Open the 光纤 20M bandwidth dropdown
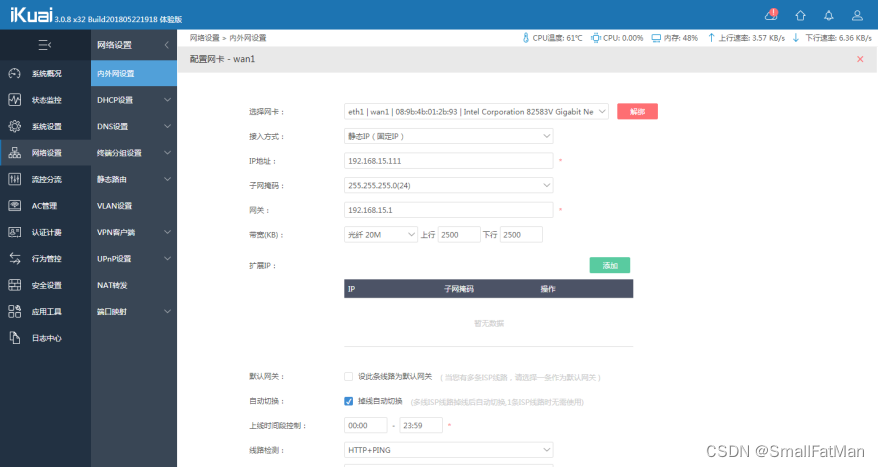Viewport: 879px width, 467px height. [x=381, y=235]
